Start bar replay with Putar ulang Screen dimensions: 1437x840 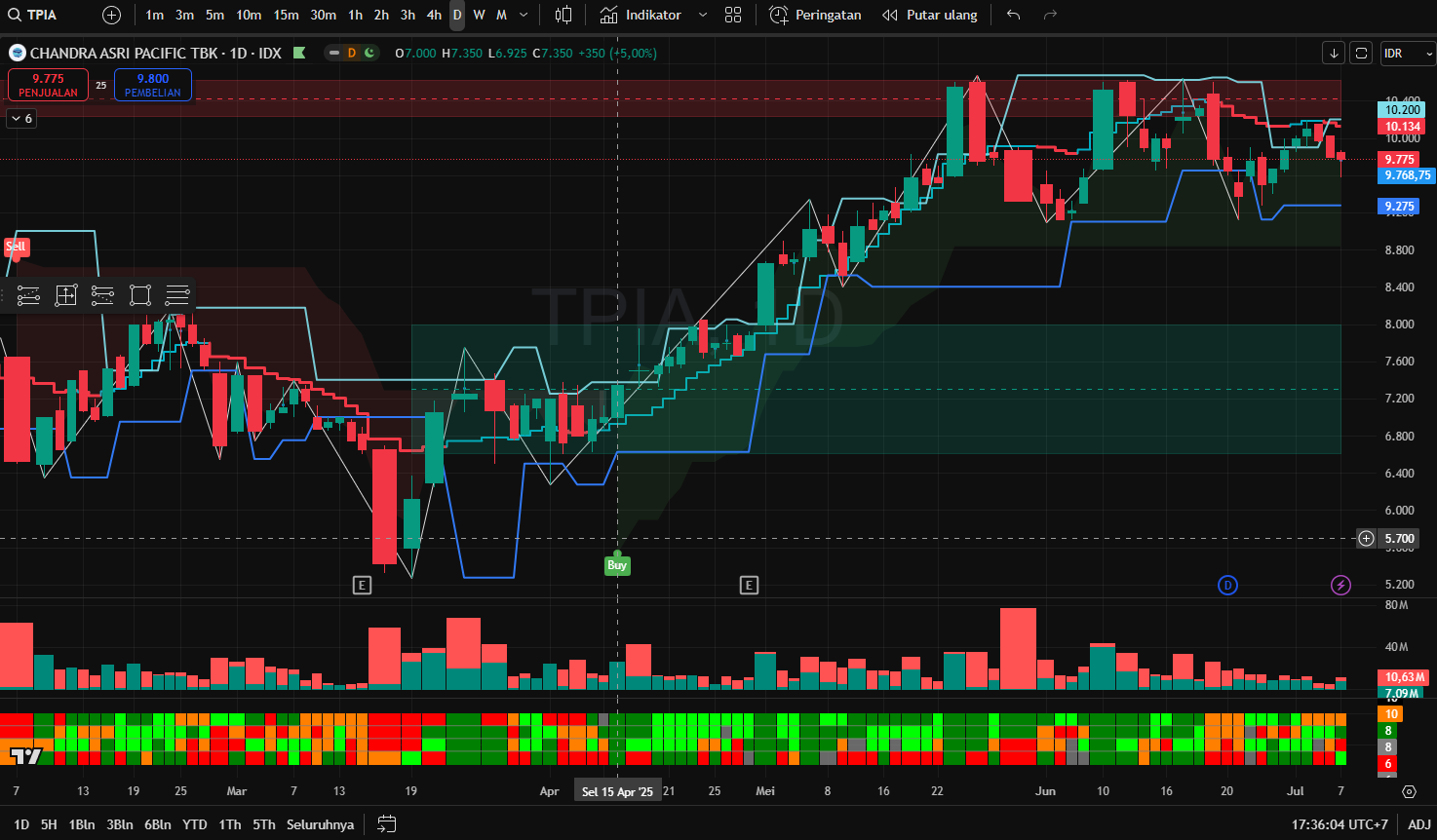930,15
